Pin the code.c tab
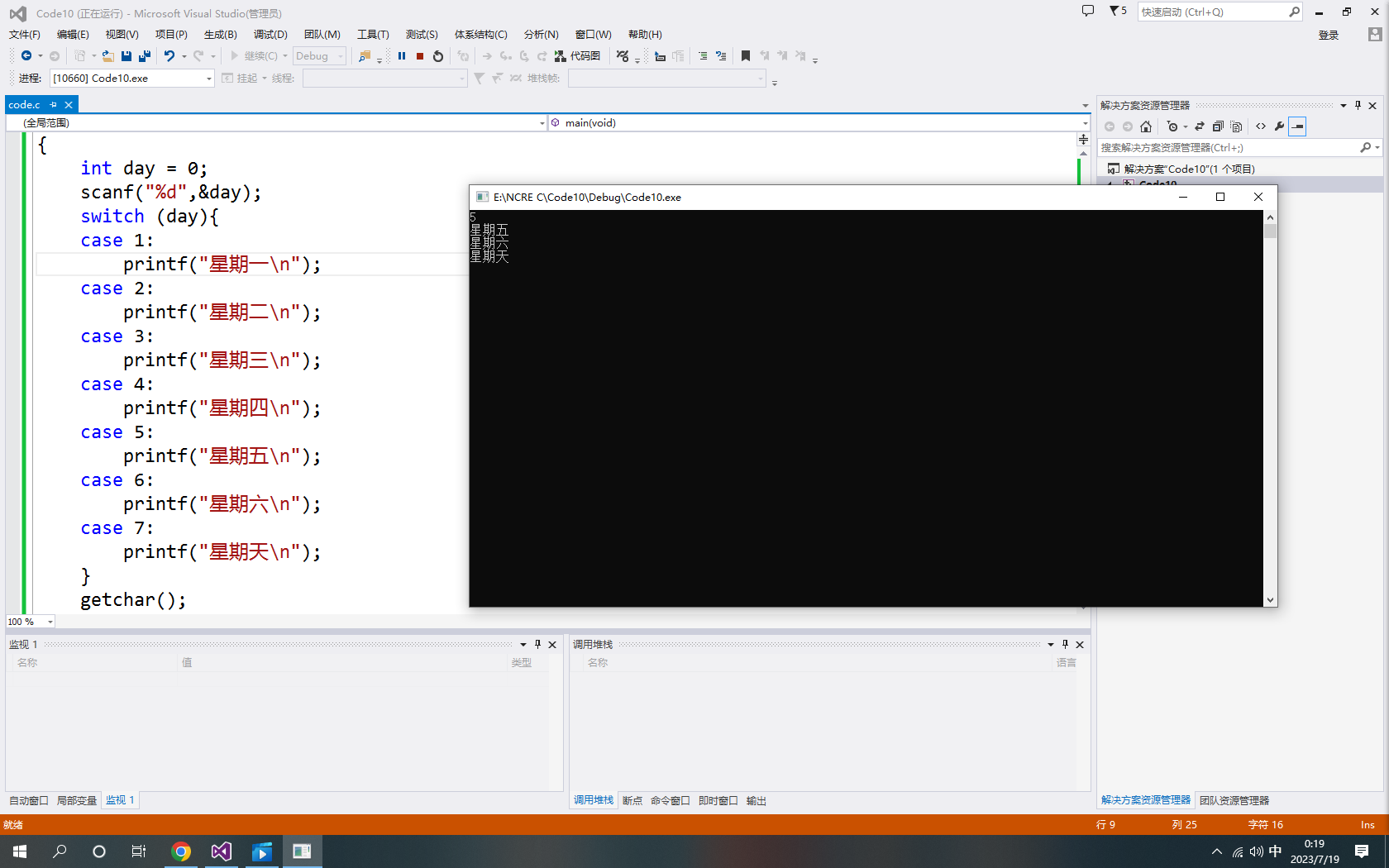Screen dimensions: 1389x868 coord(54,105)
